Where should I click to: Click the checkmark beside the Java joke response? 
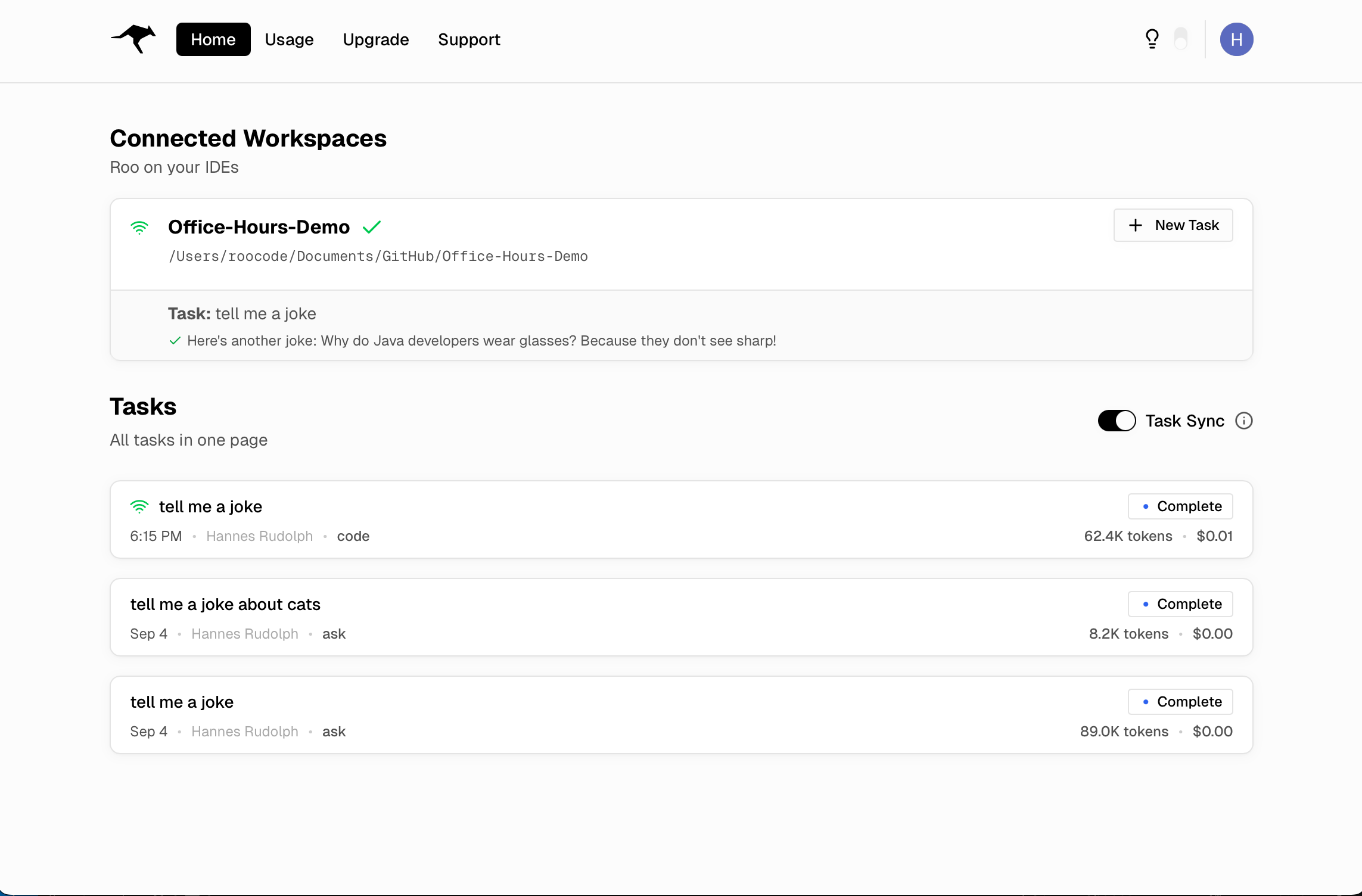(175, 341)
